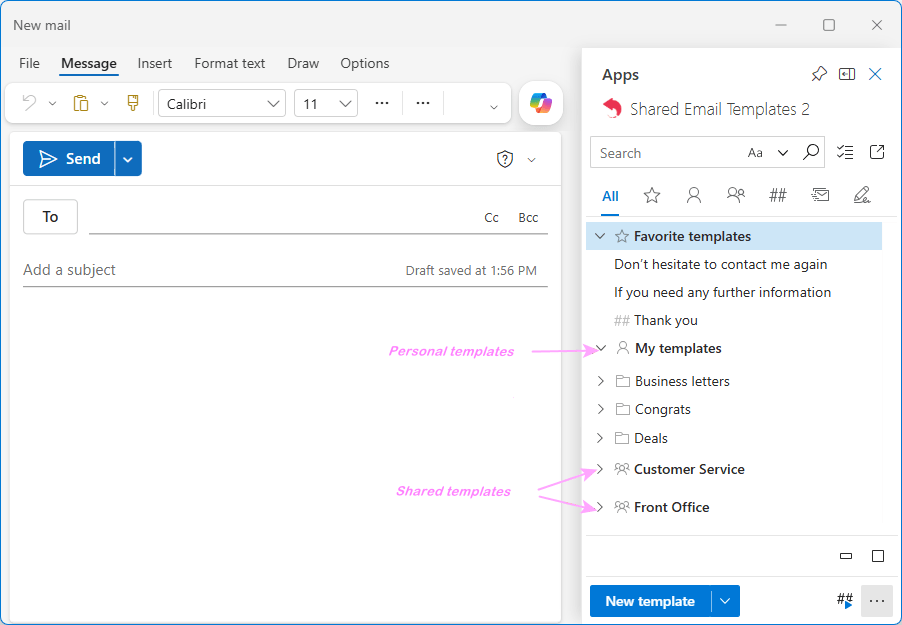The height and width of the screenshot is (625, 902).
Task: Click the shield question mark icon
Action: tap(504, 159)
